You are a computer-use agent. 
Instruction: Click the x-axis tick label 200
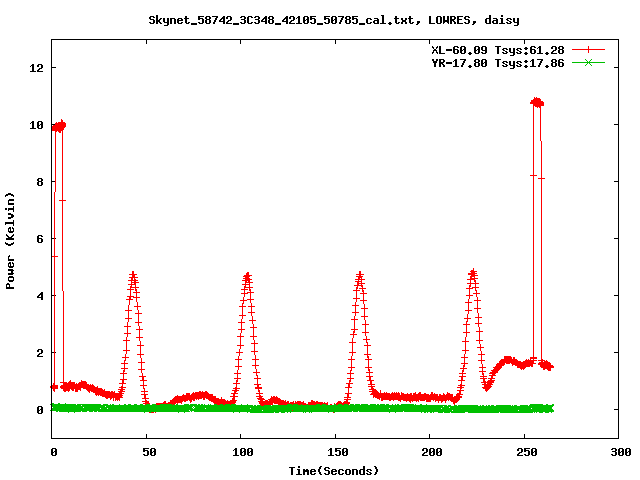[432, 452]
